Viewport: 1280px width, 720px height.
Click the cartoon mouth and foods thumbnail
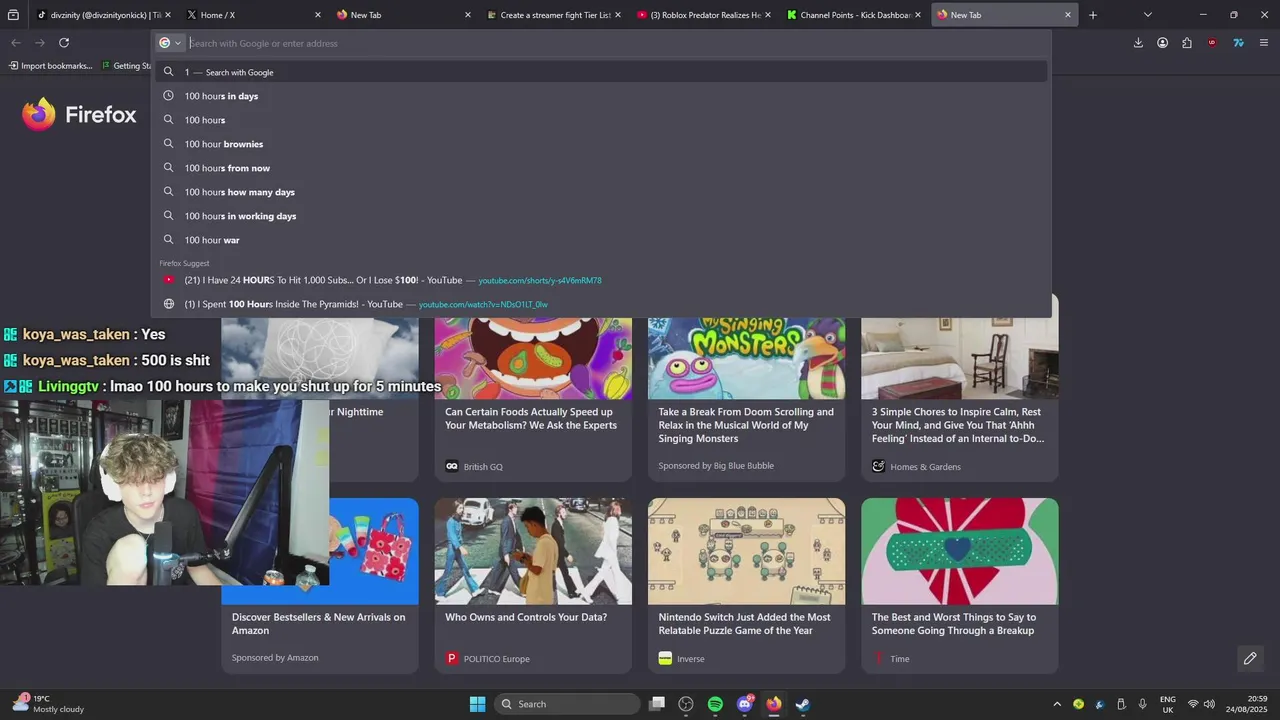(x=533, y=358)
